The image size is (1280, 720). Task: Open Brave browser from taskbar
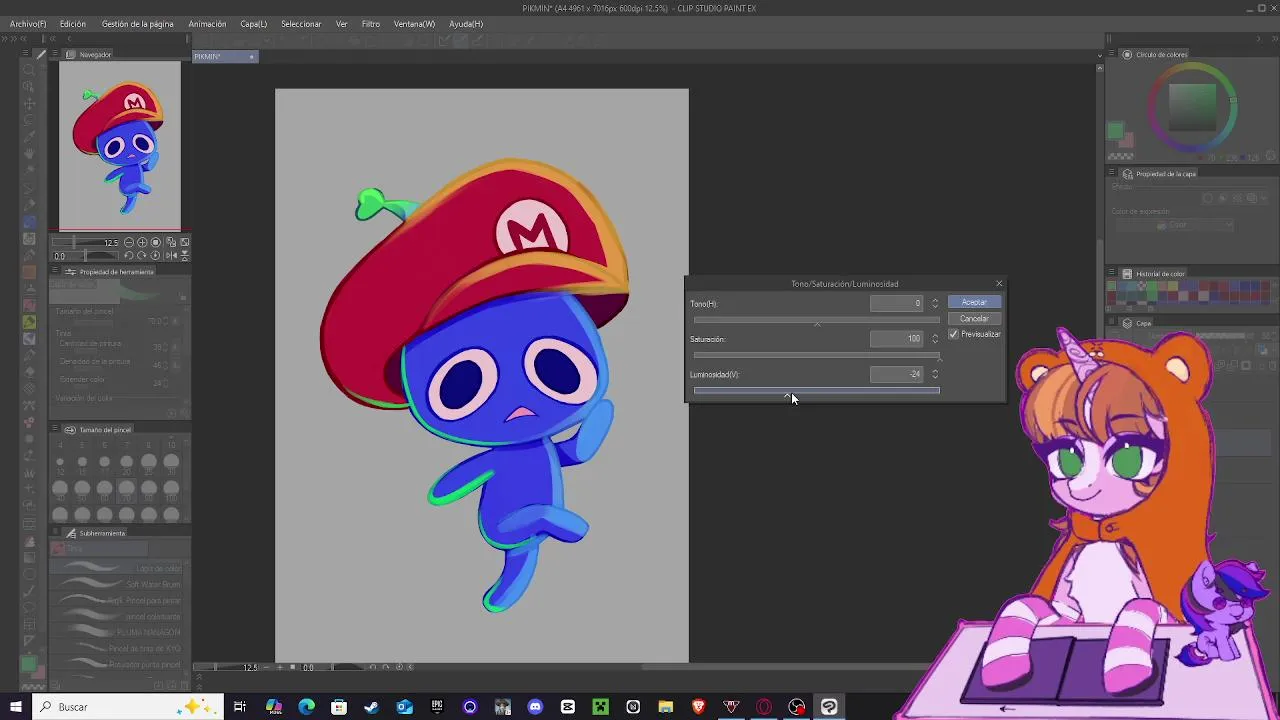coord(698,707)
